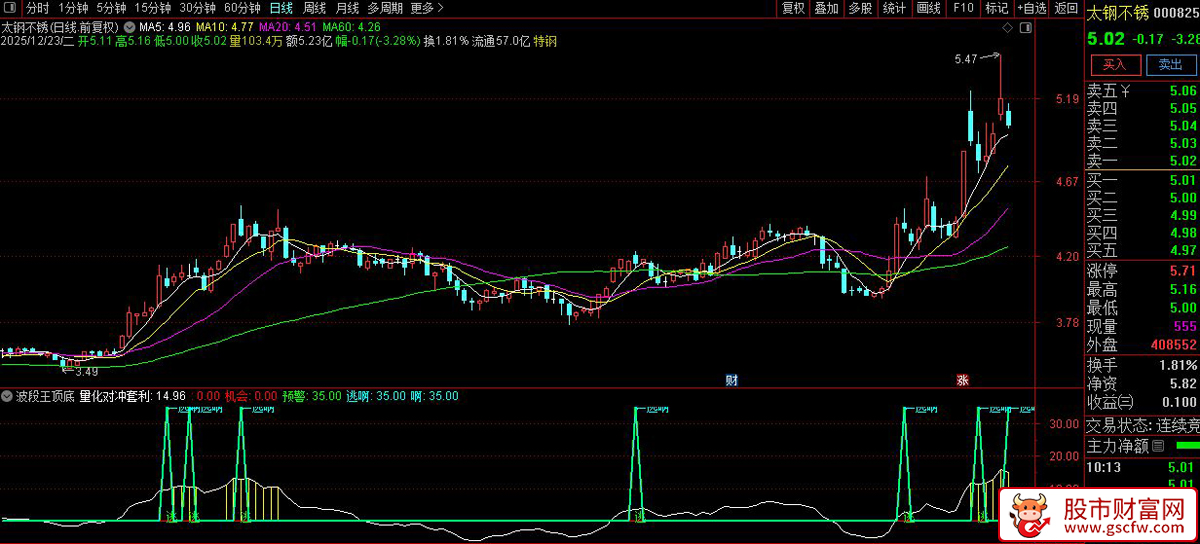The height and width of the screenshot is (544, 1200).
Task: Click the 外盘 value 408552
Action: coord(1174,344)
